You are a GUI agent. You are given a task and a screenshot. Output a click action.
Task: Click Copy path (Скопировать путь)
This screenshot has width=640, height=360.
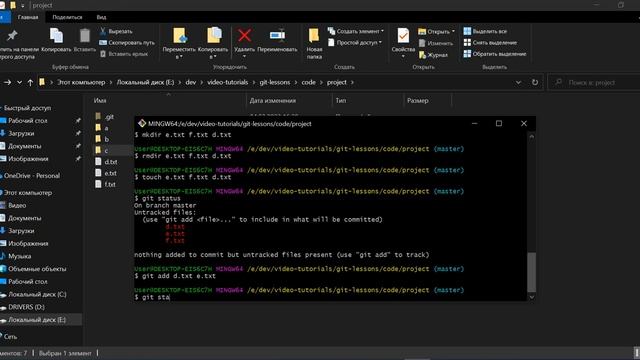click(127, 42)
